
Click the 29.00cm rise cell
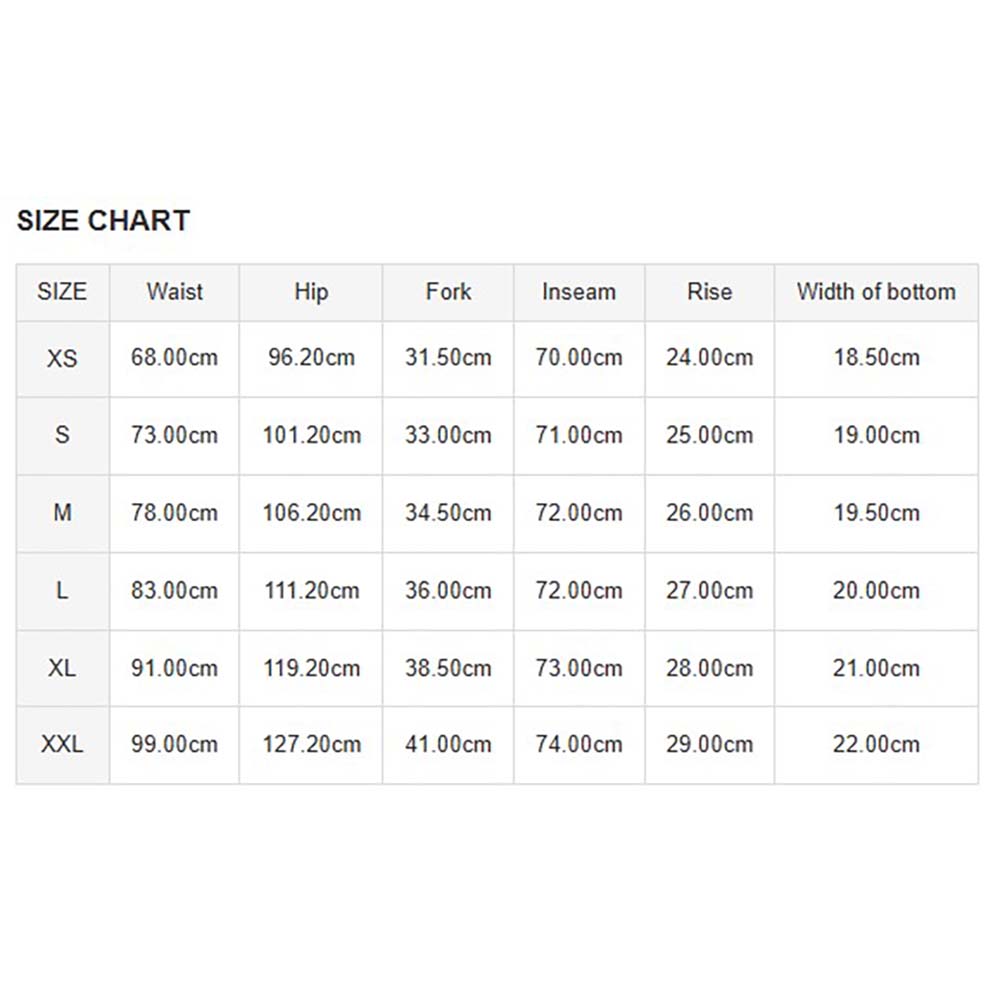click(x=710, y=744)
